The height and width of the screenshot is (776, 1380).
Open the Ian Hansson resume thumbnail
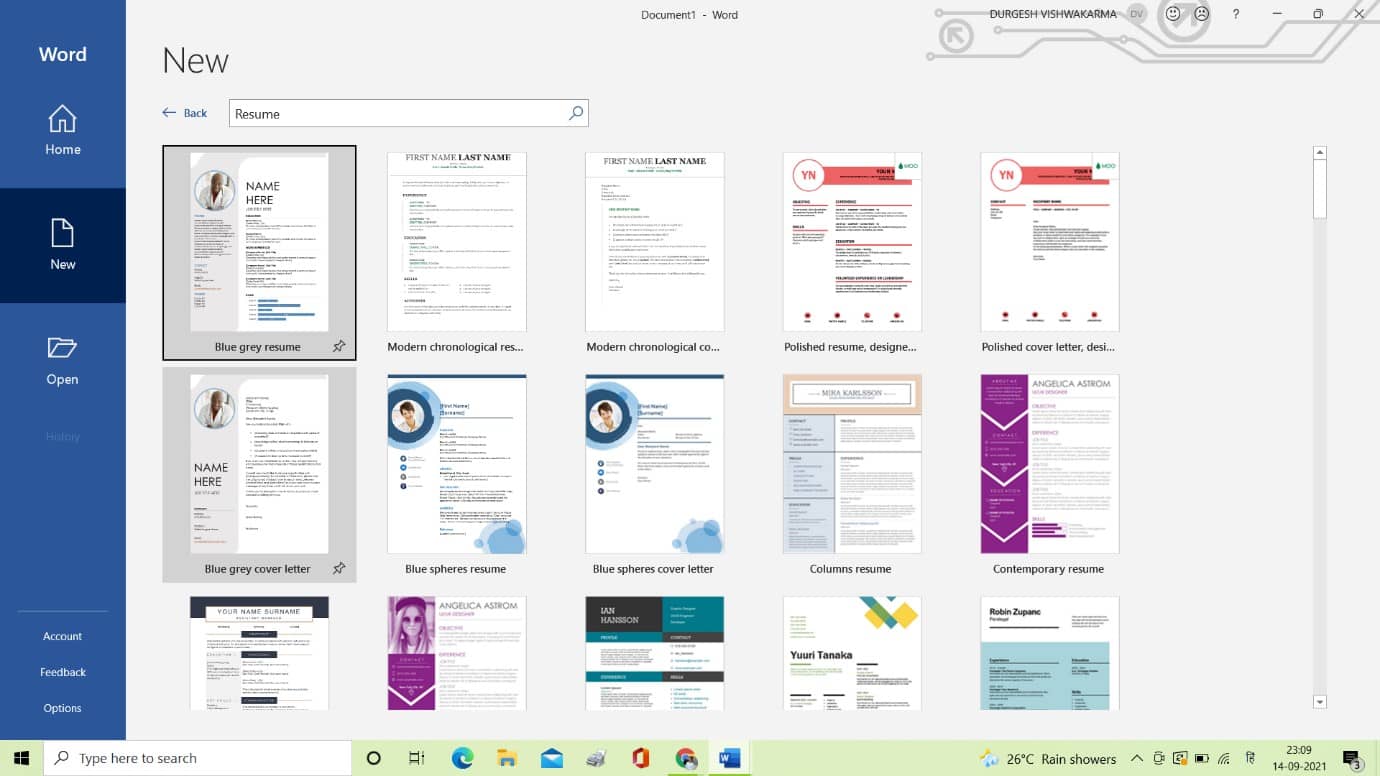(x=655, y=653)
